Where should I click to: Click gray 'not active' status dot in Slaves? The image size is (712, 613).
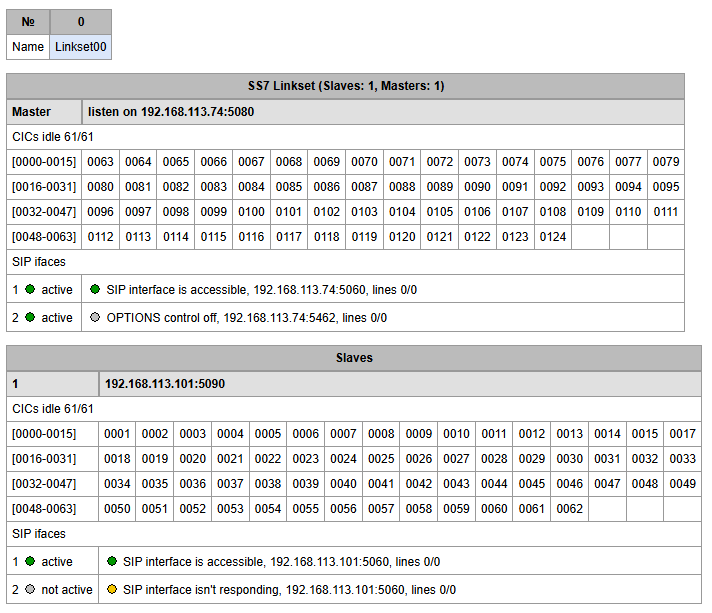30,589
